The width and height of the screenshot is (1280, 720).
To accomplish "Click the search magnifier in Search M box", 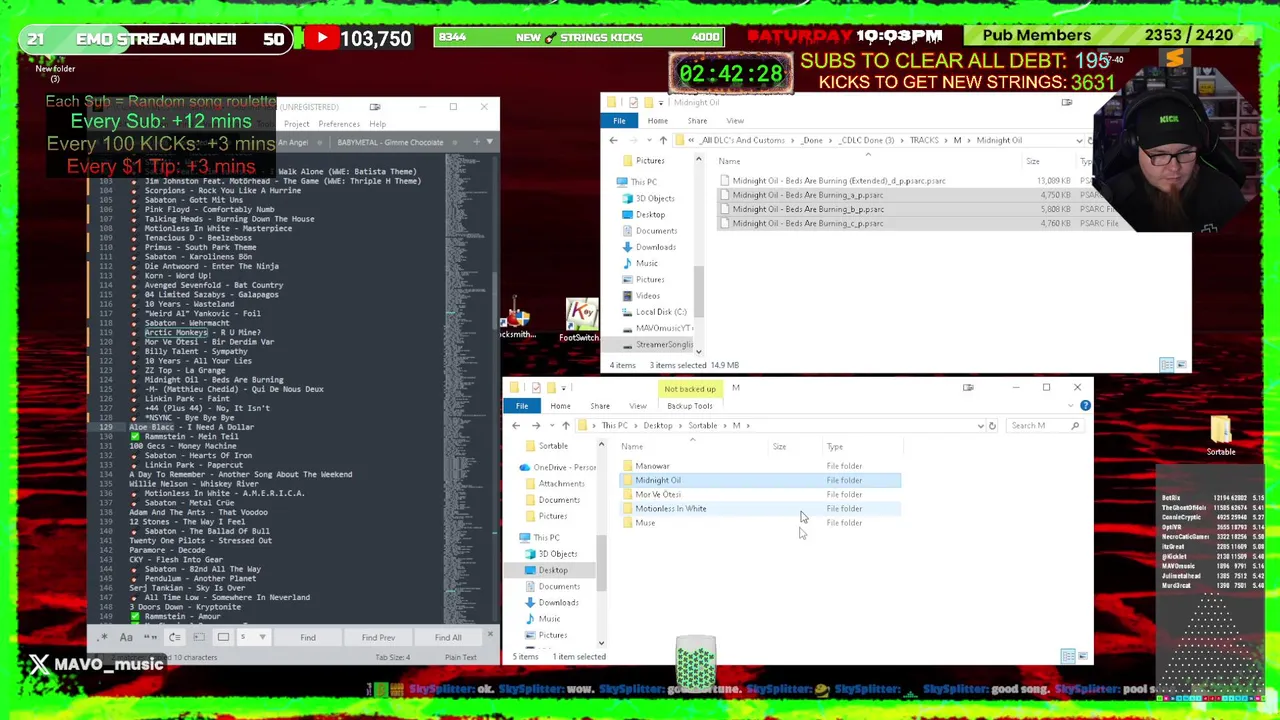I will [1075, 425].
